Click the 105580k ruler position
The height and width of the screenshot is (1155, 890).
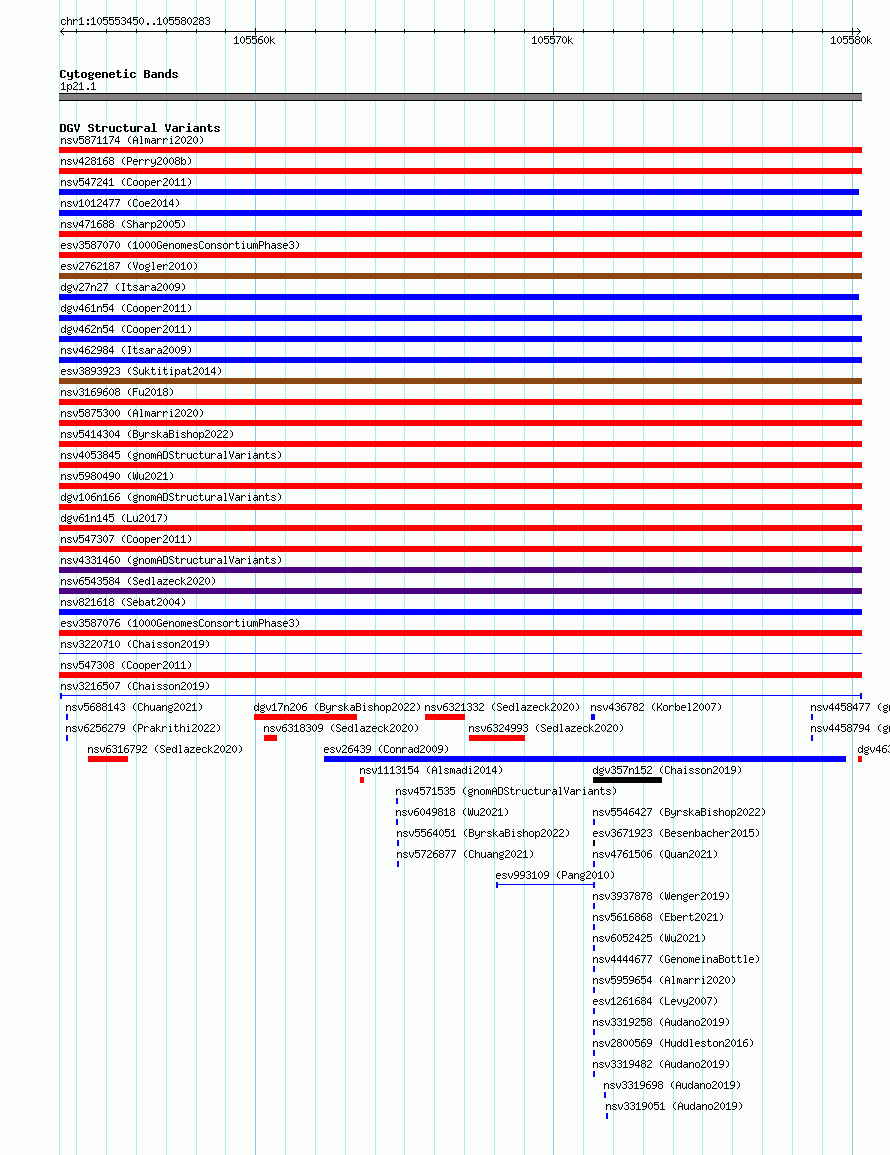click(851, 40)
